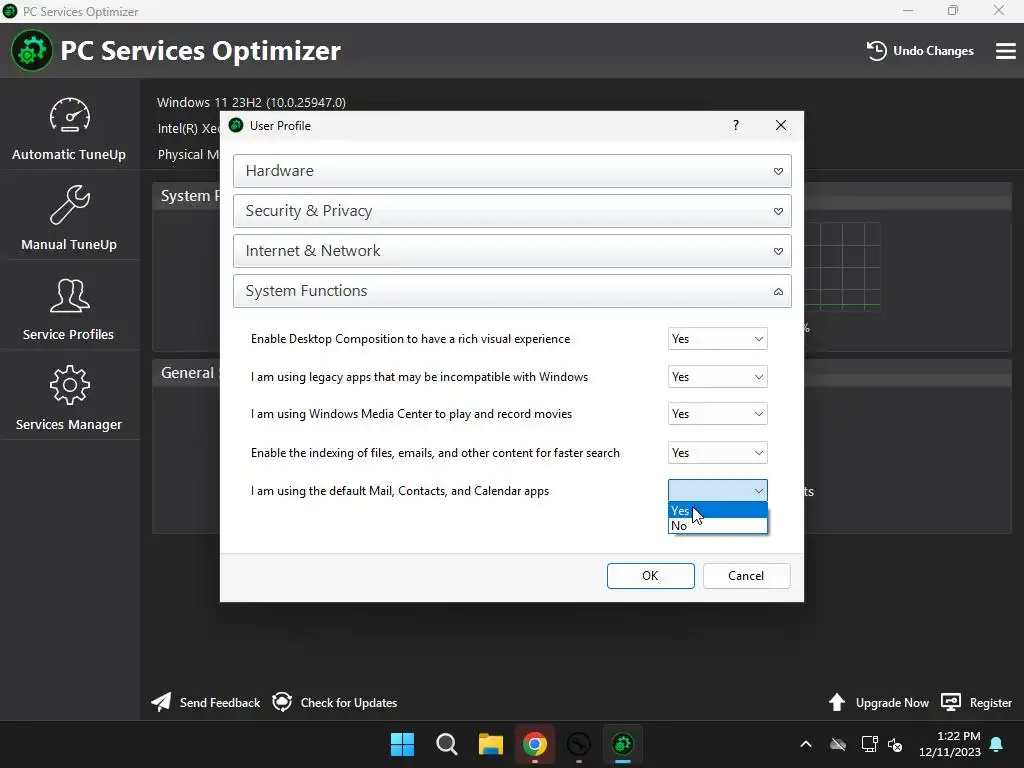Show hidden tray icons chevron

pyautogui.click(x=806, y=744)
